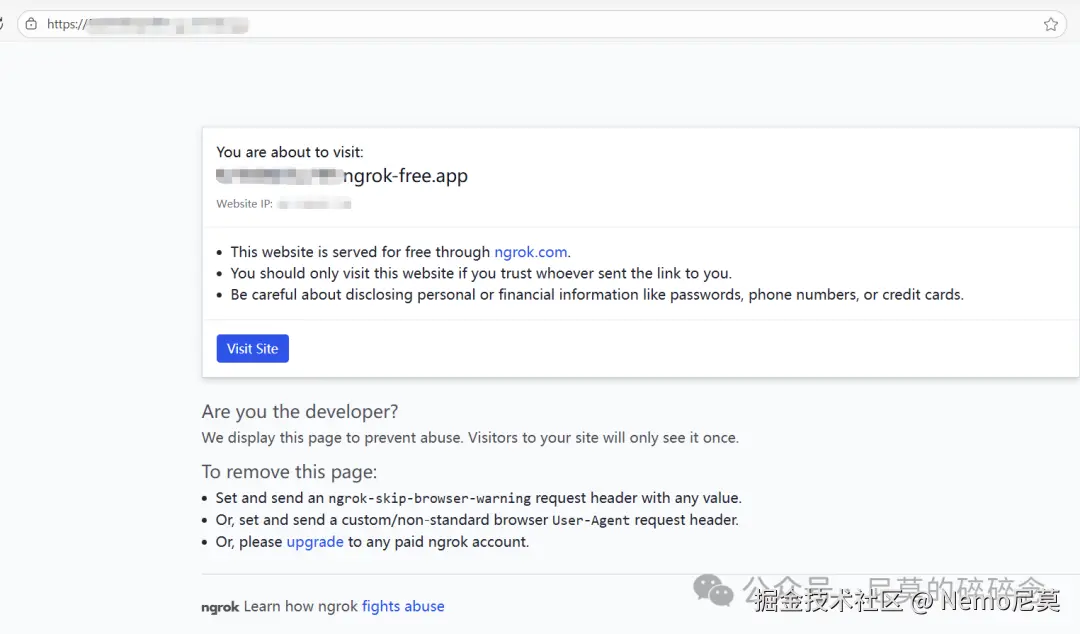This screenshot has height=634, width=1080.
Task: Click the page reload icon
Action: point(2,24)
